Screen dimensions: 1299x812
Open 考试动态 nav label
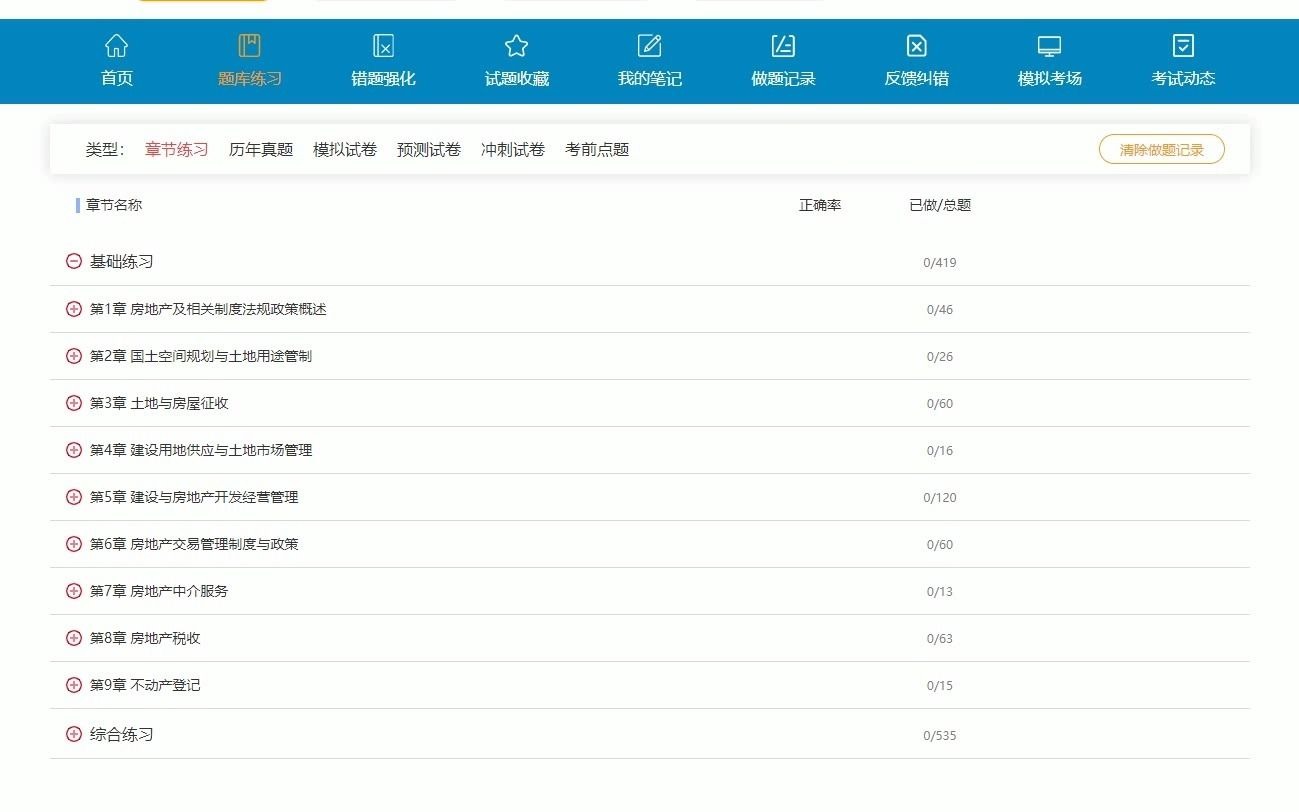pos(1183,78)
